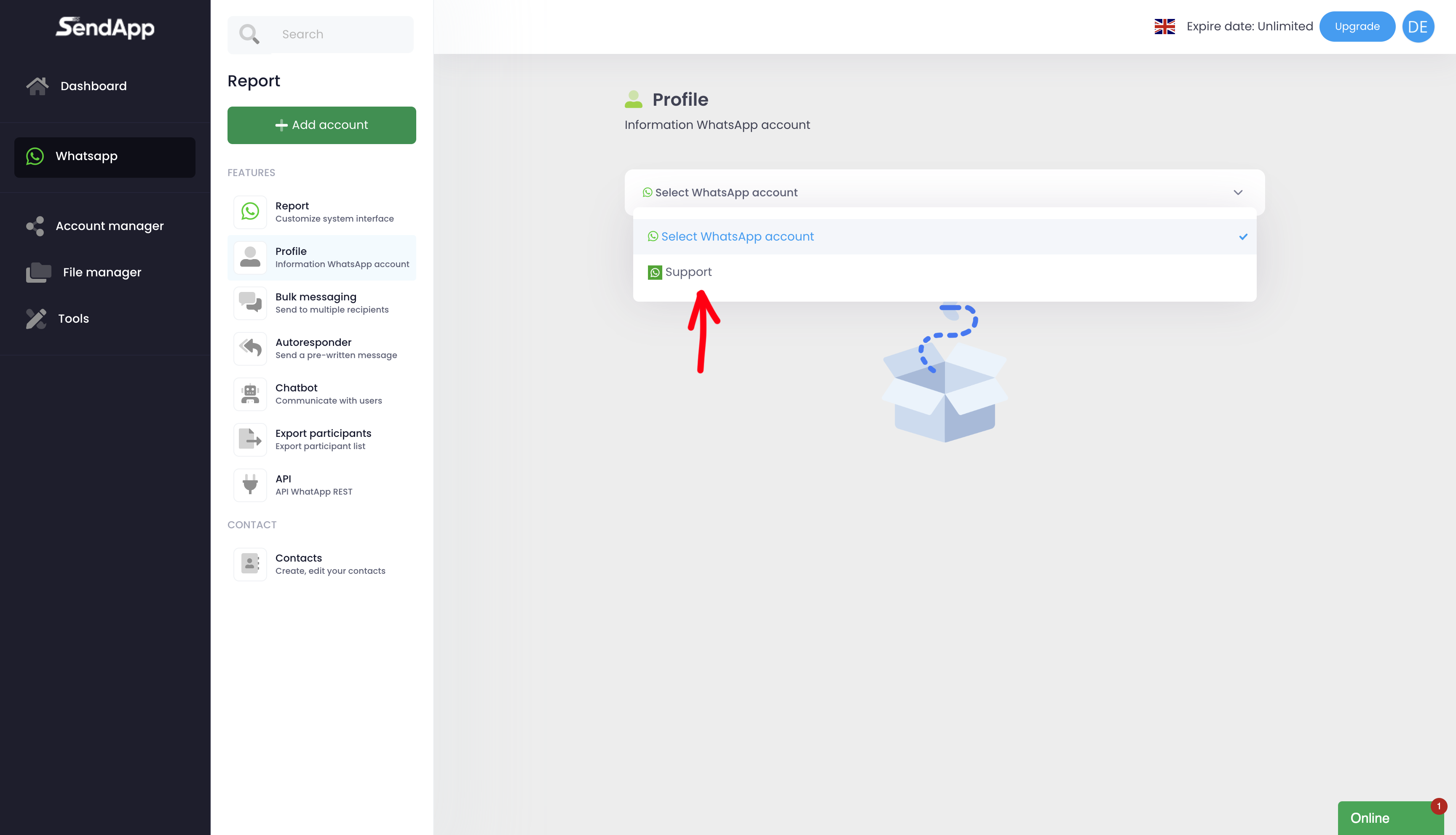Image resolution: width=1456 pixels, height=835 pixels.
Task: Collapse the Select WhatsApp account chevron
Action: (x=1237, y=193)
